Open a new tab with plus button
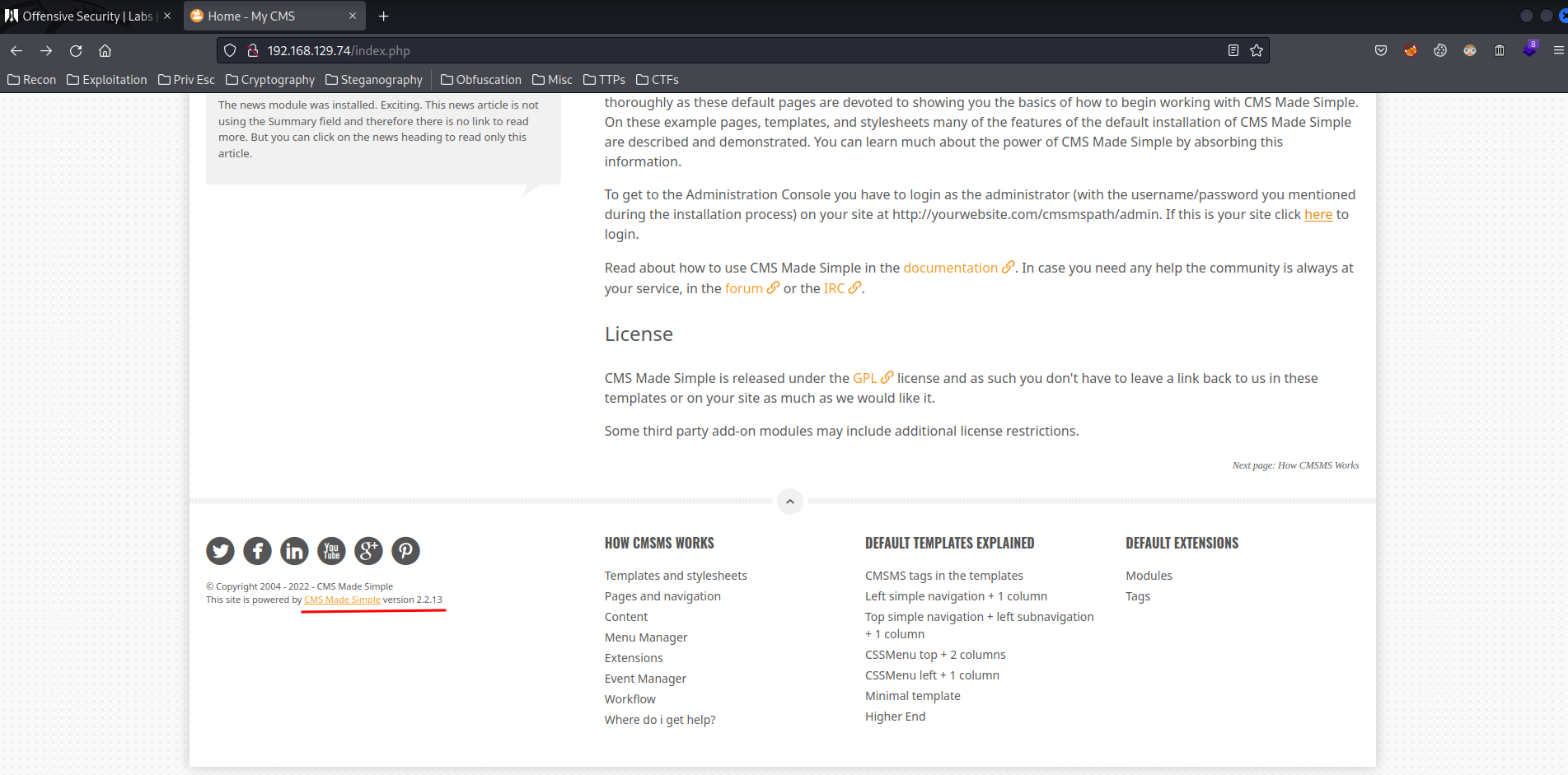Image resolution: width=1568 pixels, height=775 pixels. click(x=383, y=16)
